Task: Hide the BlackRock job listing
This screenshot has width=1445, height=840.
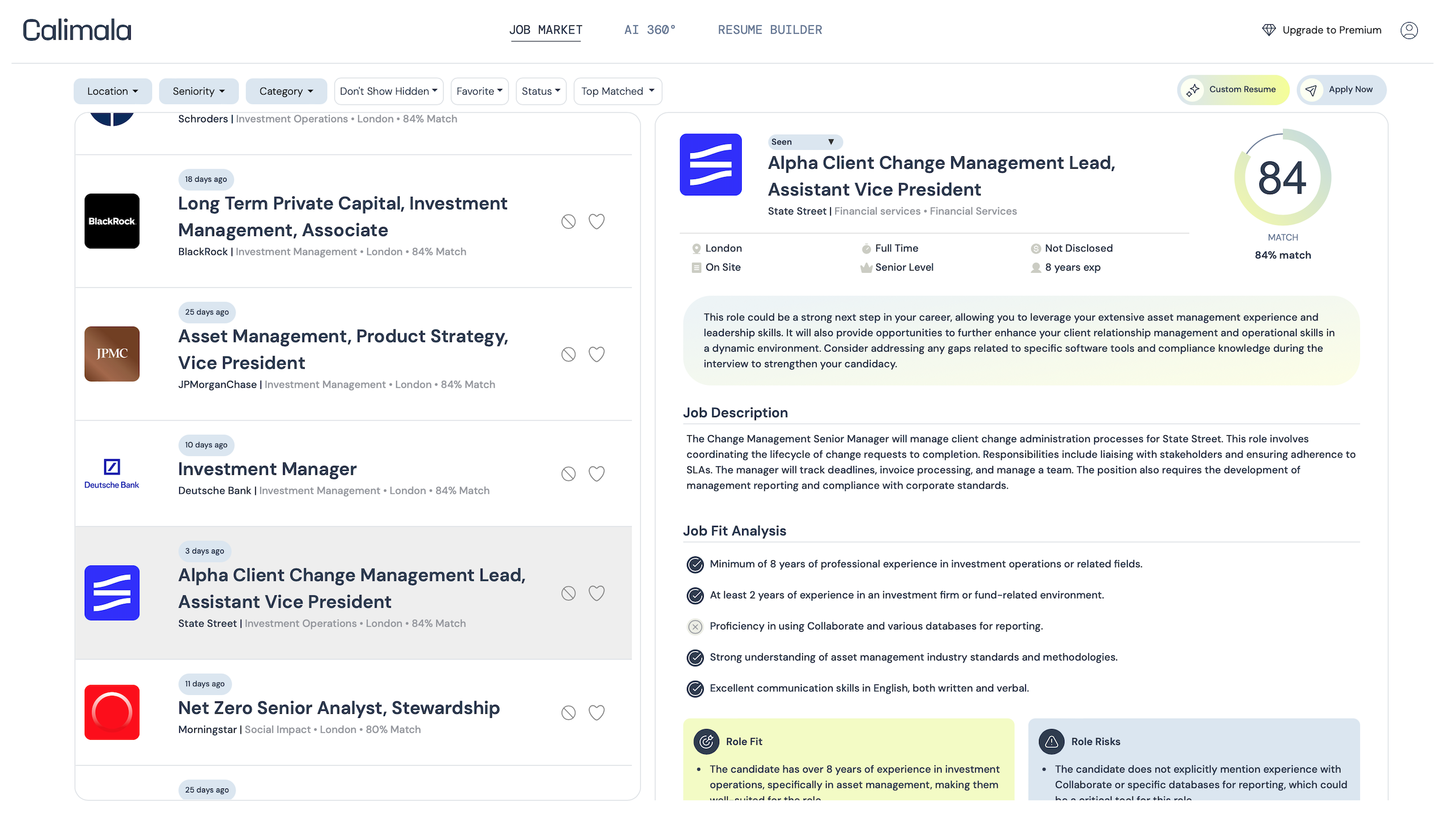Action: tap(568, 221)
